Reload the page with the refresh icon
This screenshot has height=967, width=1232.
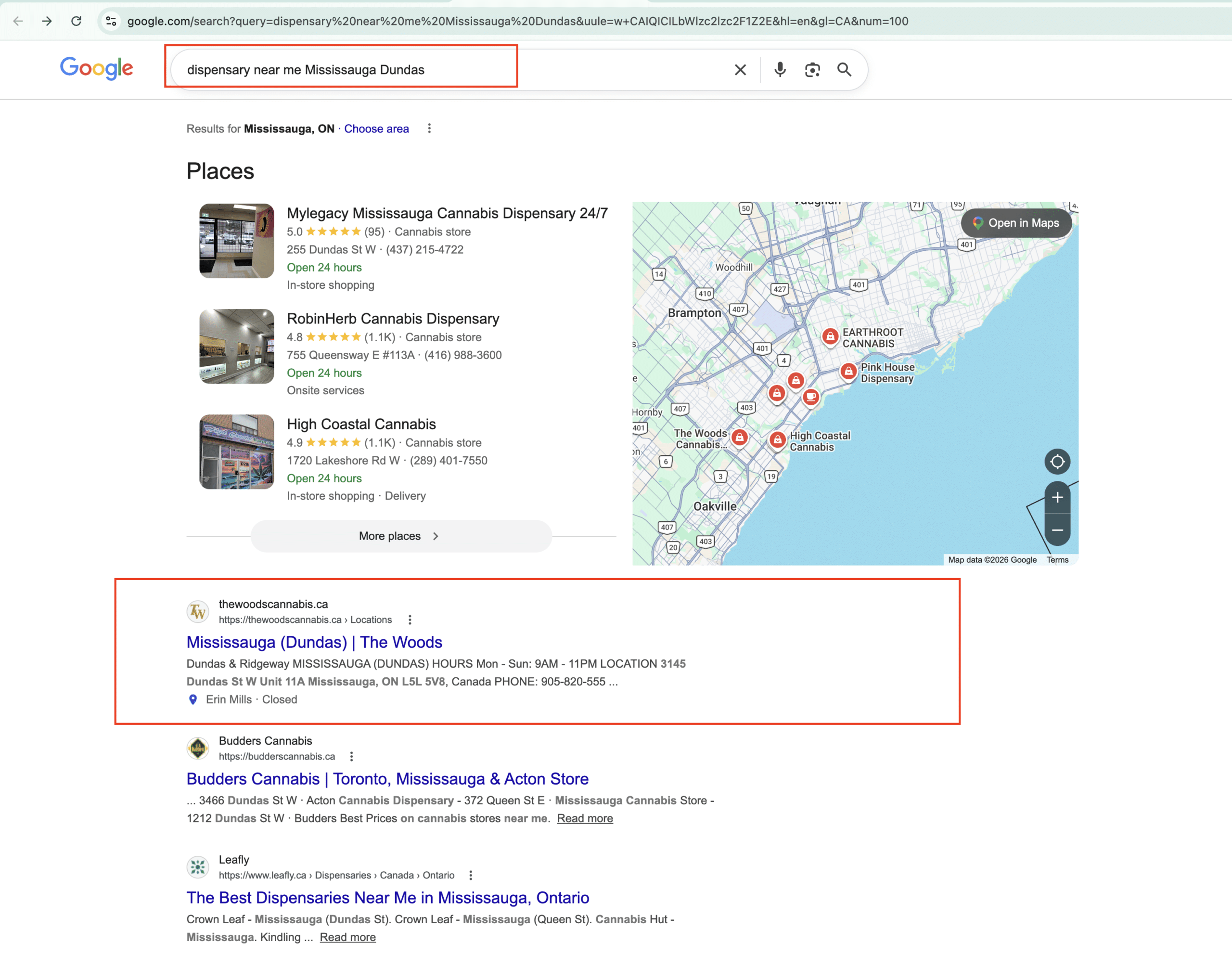77,21
